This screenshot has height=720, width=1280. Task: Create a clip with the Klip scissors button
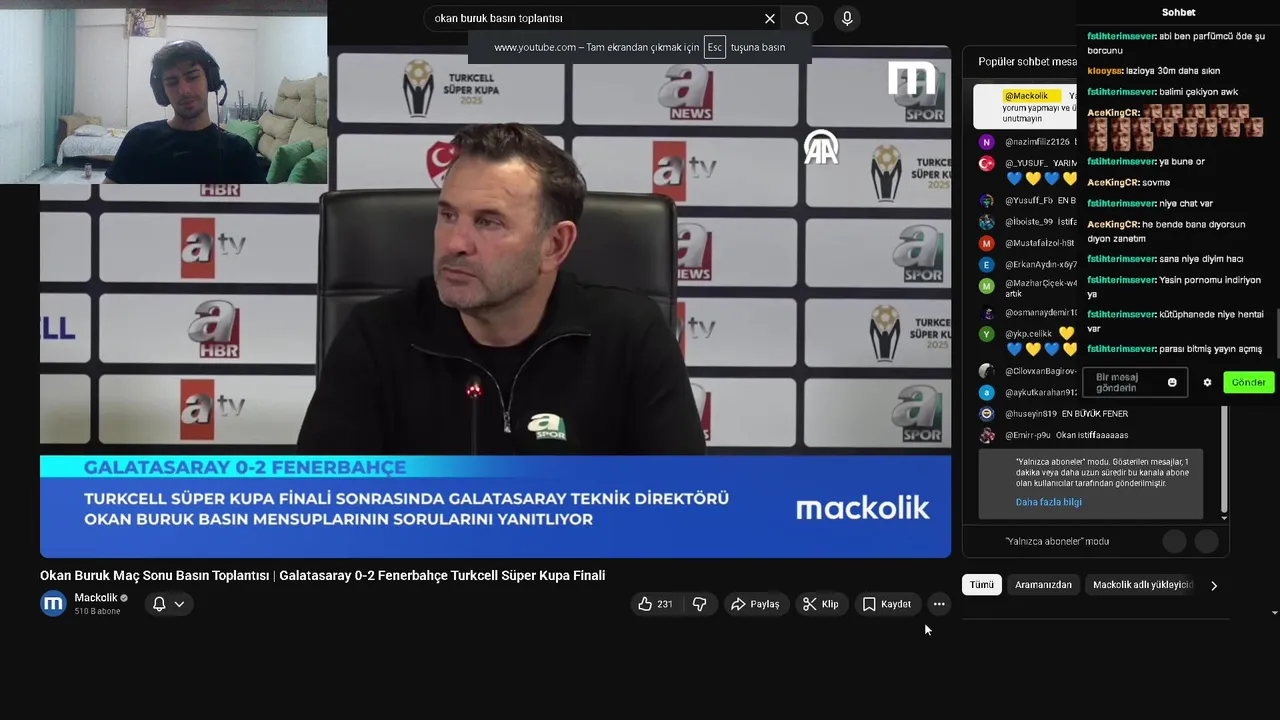point(820,604)
